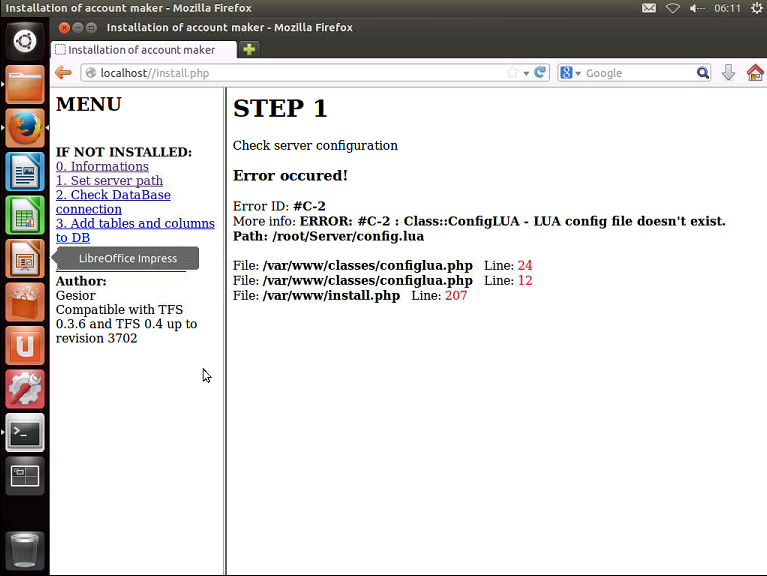Viewport: 767px width, 576px height.
Task: Open the sound volume indicator
Action: tap(697, 8)
